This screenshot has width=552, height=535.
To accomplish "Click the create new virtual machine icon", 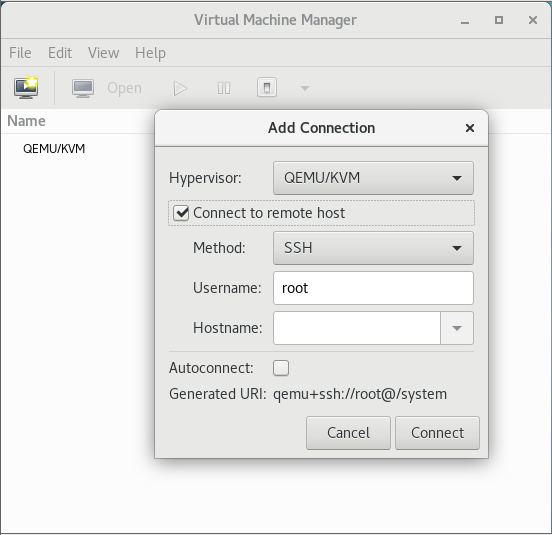I will [x=26, y=88].
